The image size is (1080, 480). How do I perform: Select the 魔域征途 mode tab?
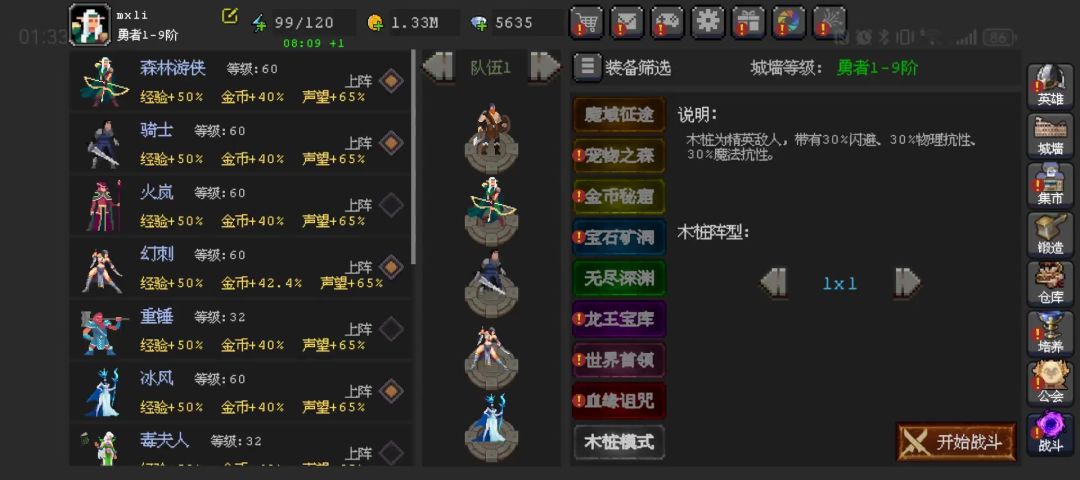(x=619, y=114)
